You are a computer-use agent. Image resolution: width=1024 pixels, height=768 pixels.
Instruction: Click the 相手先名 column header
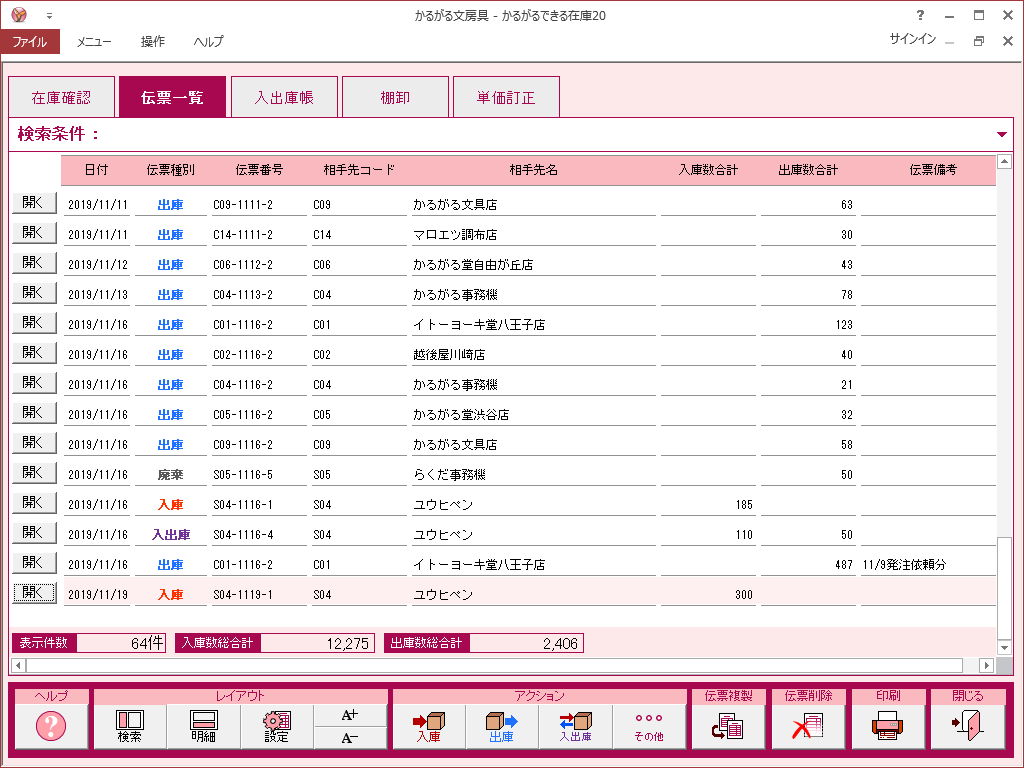tap(534, 170)
